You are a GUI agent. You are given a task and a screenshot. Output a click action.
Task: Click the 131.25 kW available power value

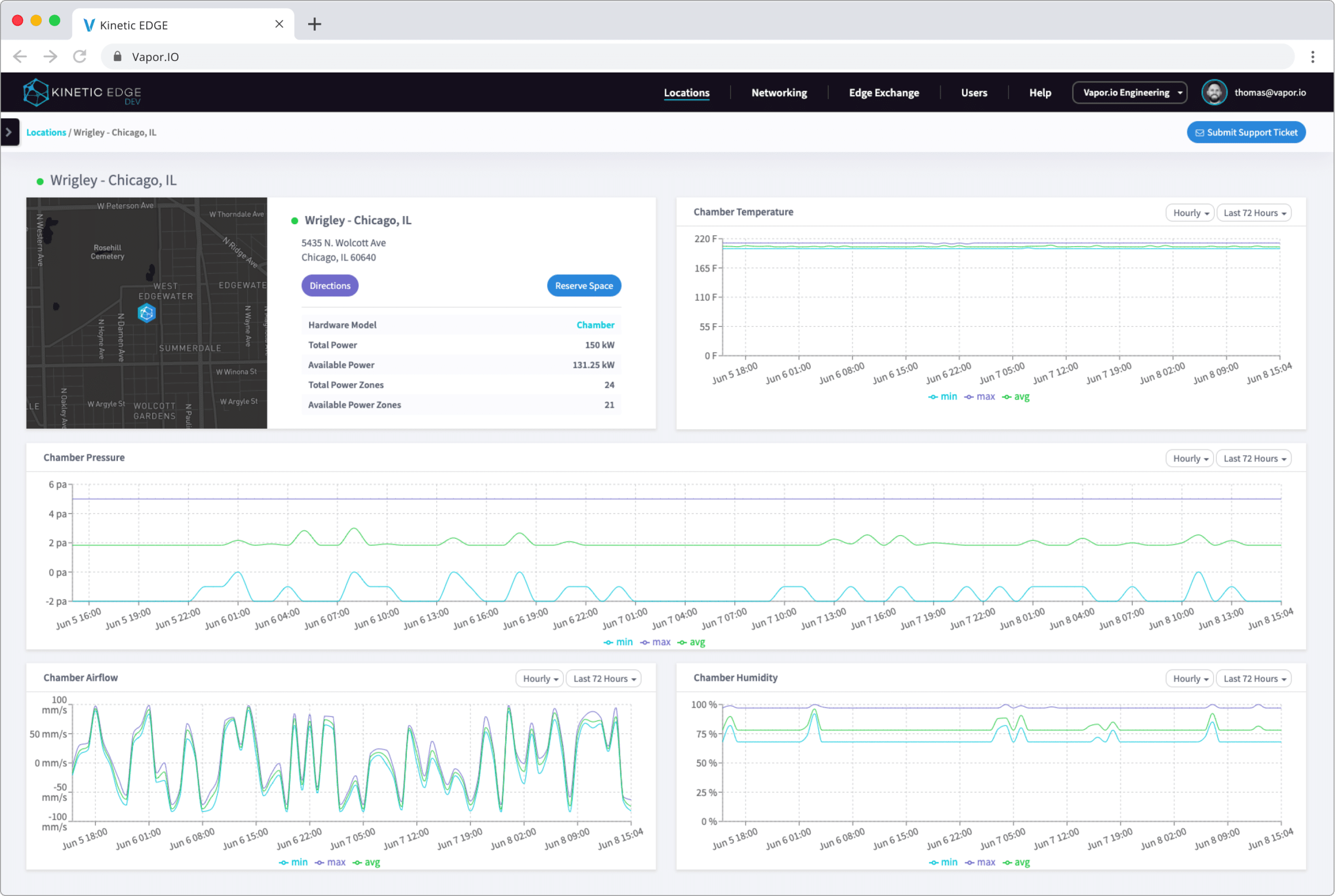pos(593,365)
